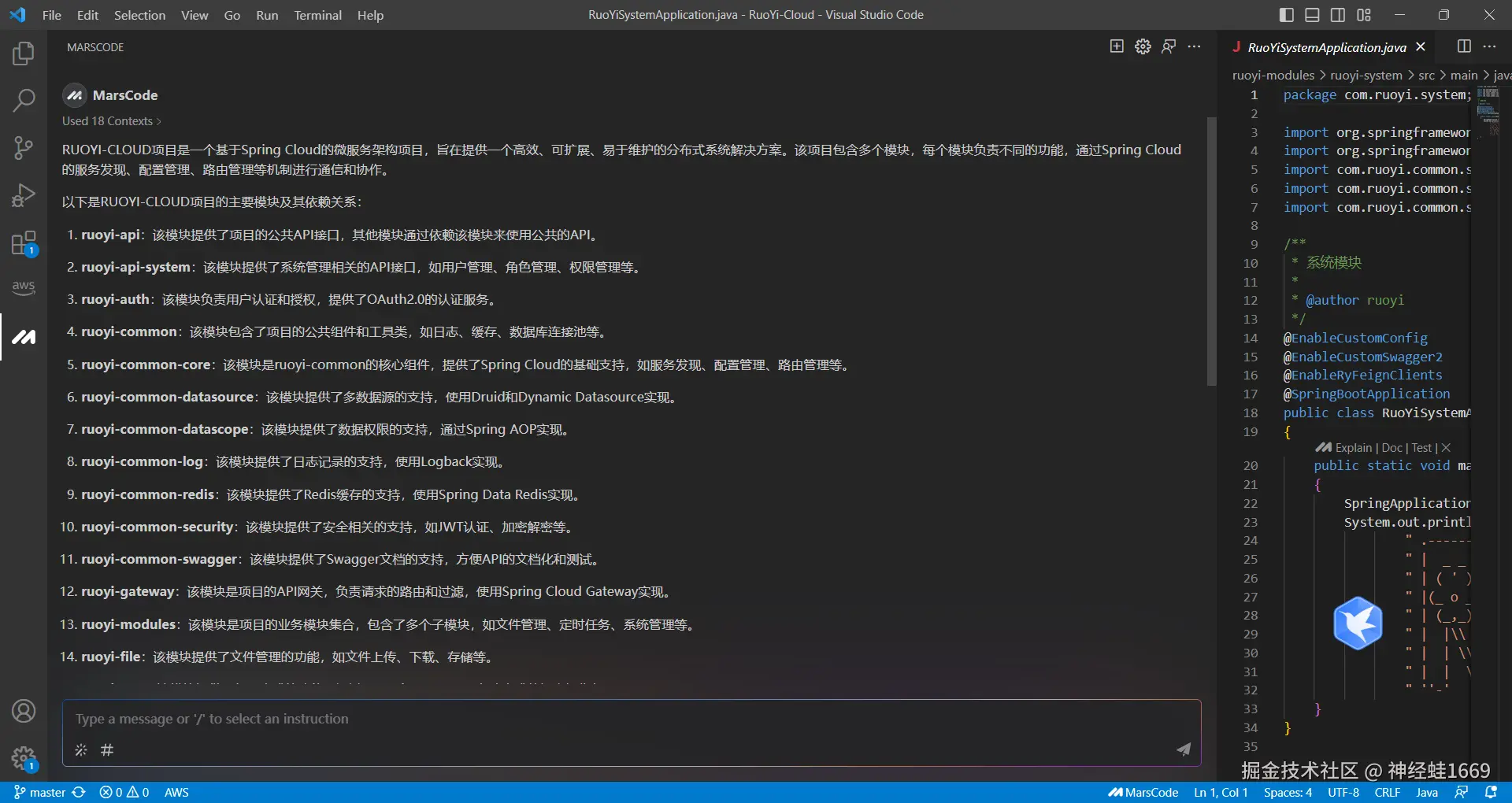Screen dimensions: 1512x803
Task: Click the status bar feedback icon
Action: tap(1462, 792)
